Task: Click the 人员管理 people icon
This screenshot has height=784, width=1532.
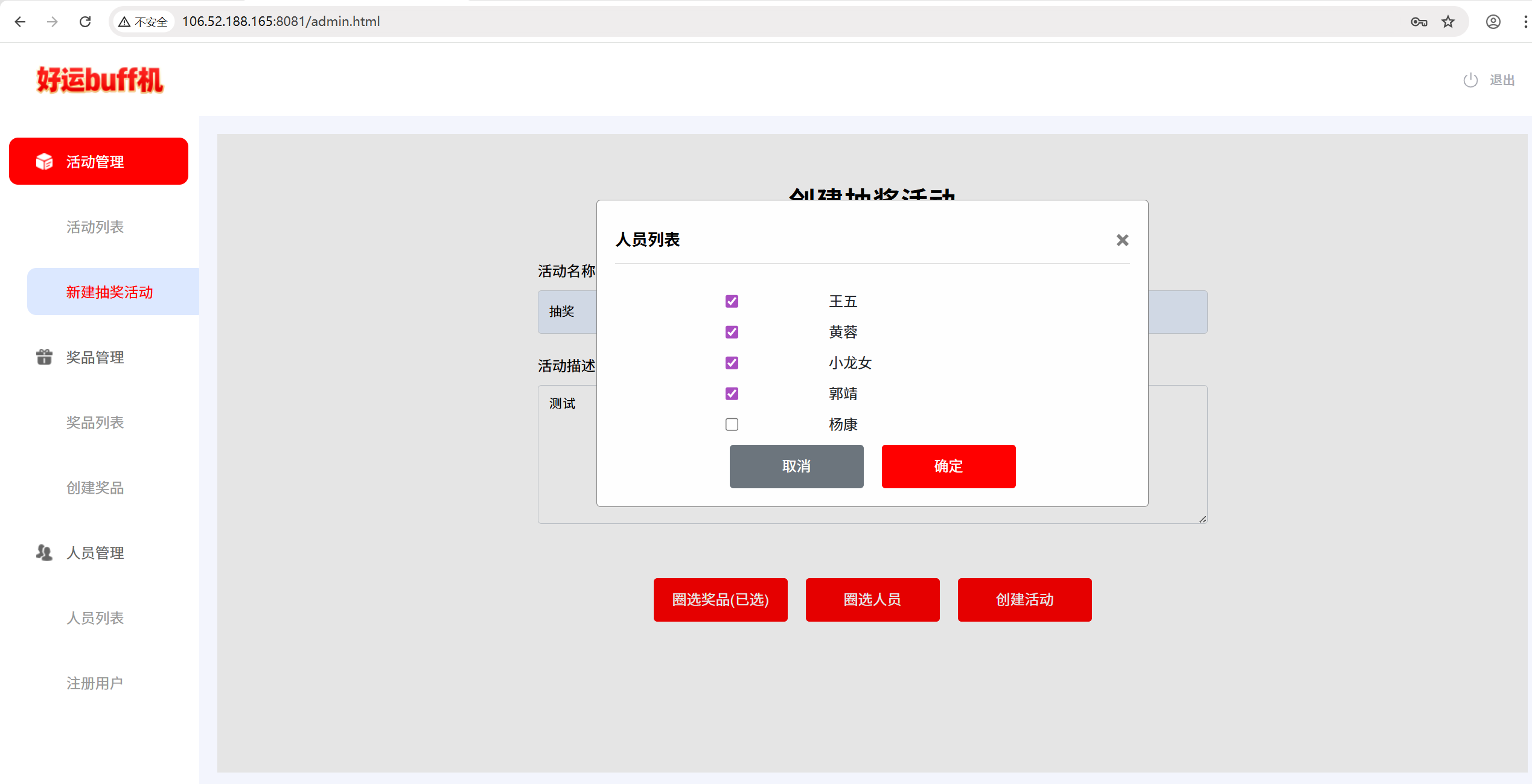Action: 44,552
